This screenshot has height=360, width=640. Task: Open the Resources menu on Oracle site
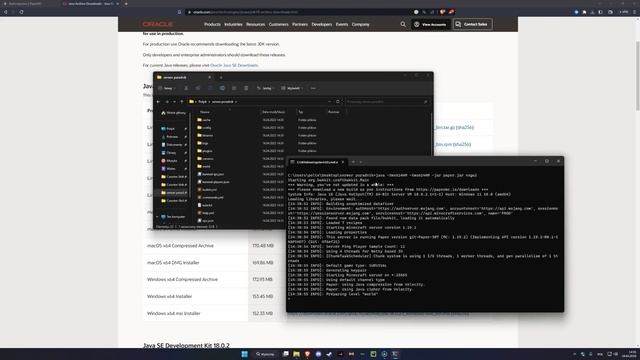[256, 24]
